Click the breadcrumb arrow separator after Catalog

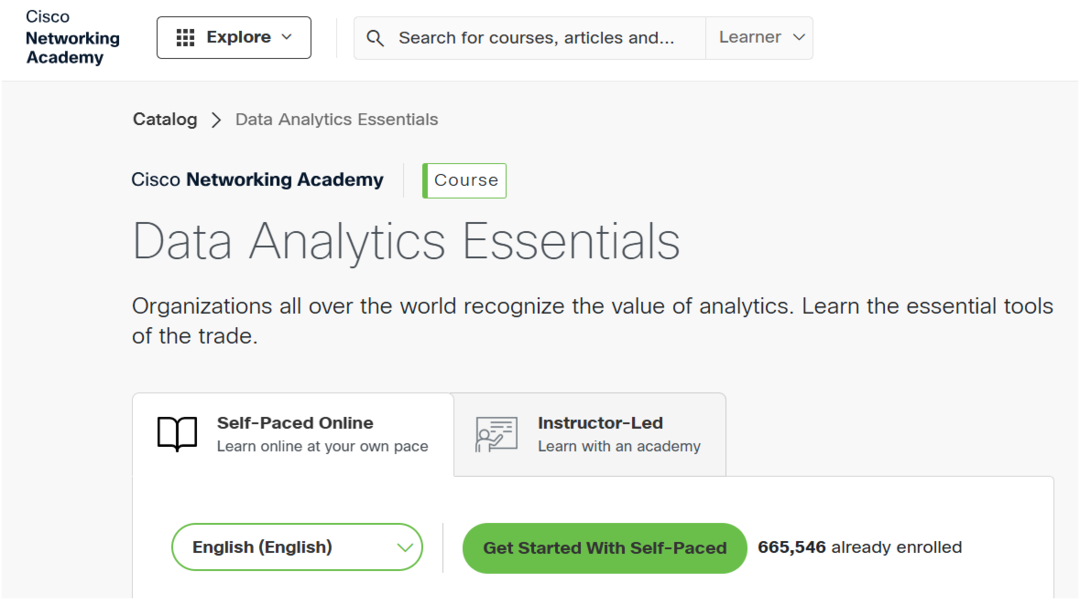tap(216, 120)
